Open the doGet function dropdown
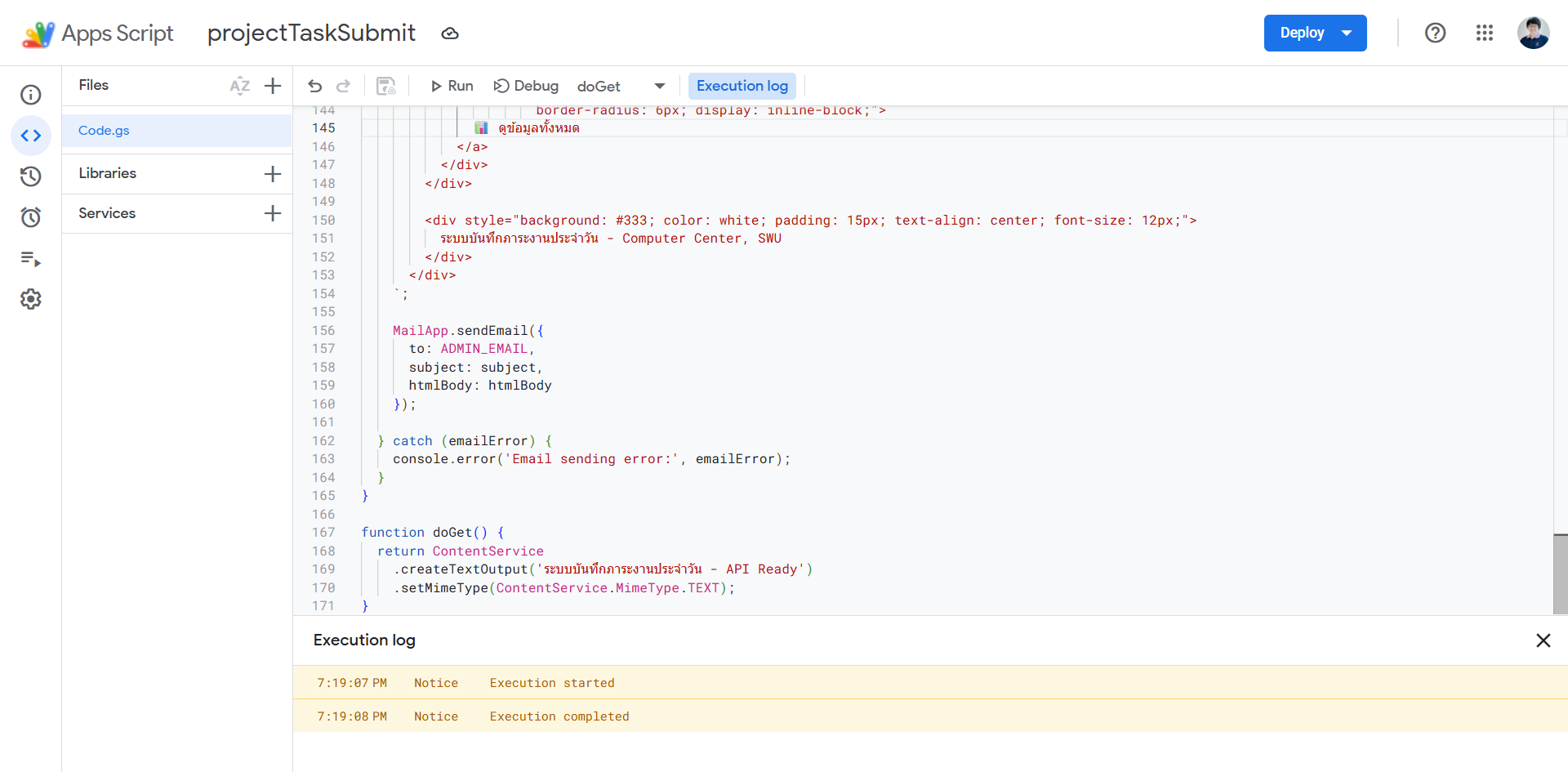 [621, 86]
